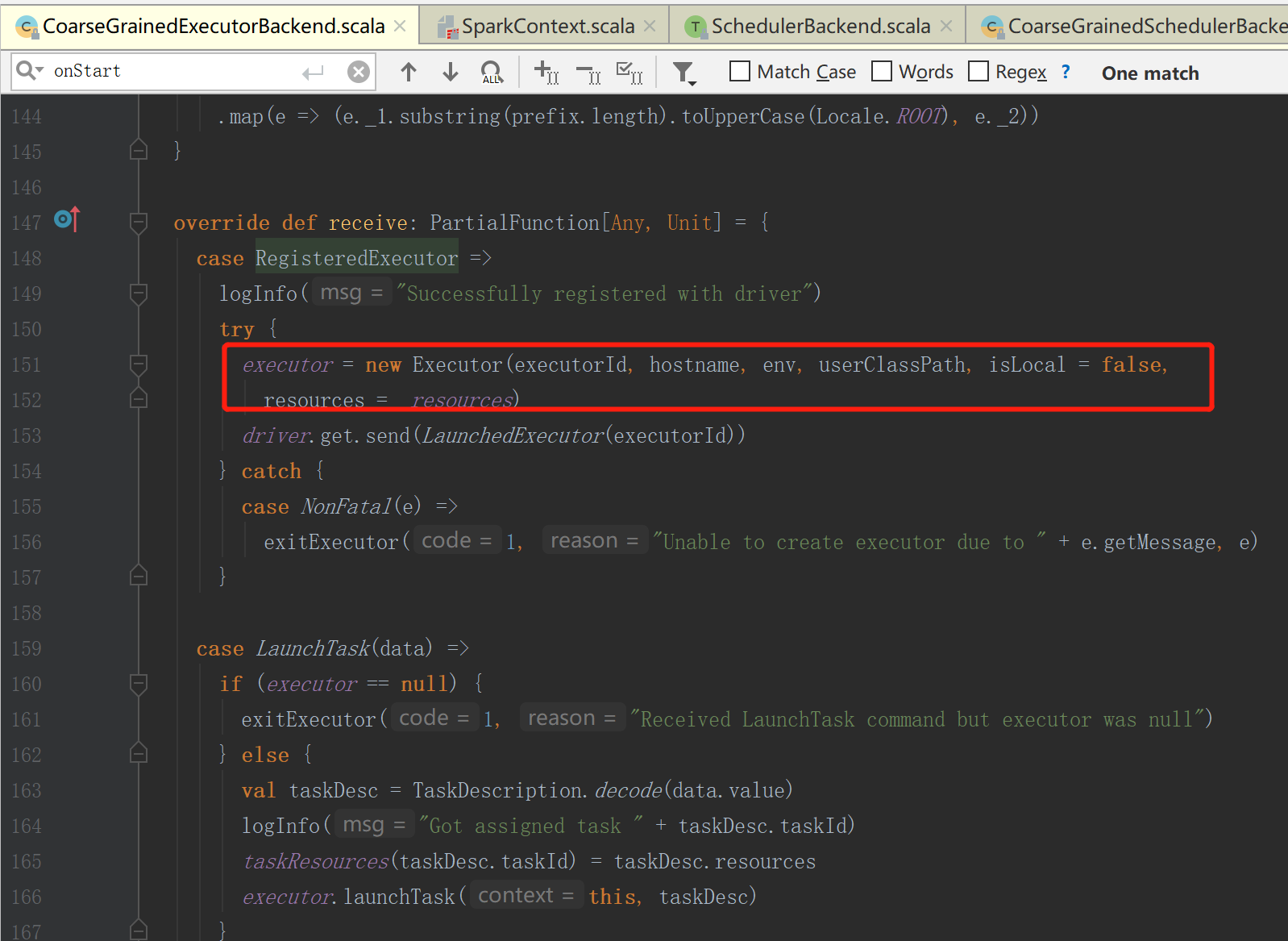Unselect occurrence icon

588,75
